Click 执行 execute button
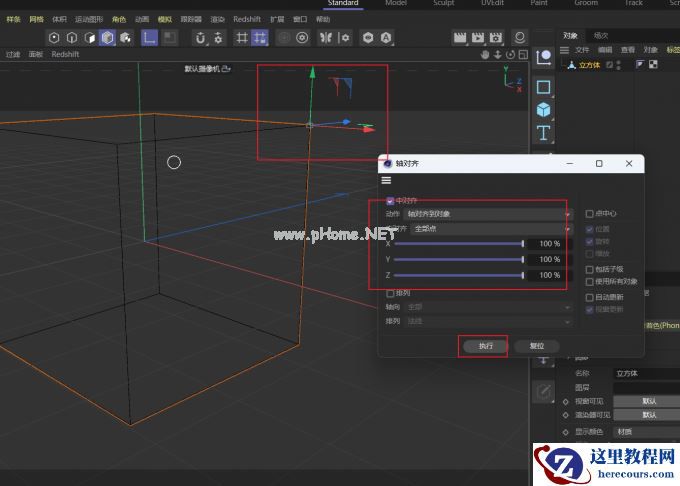 (x=486, y=346)
